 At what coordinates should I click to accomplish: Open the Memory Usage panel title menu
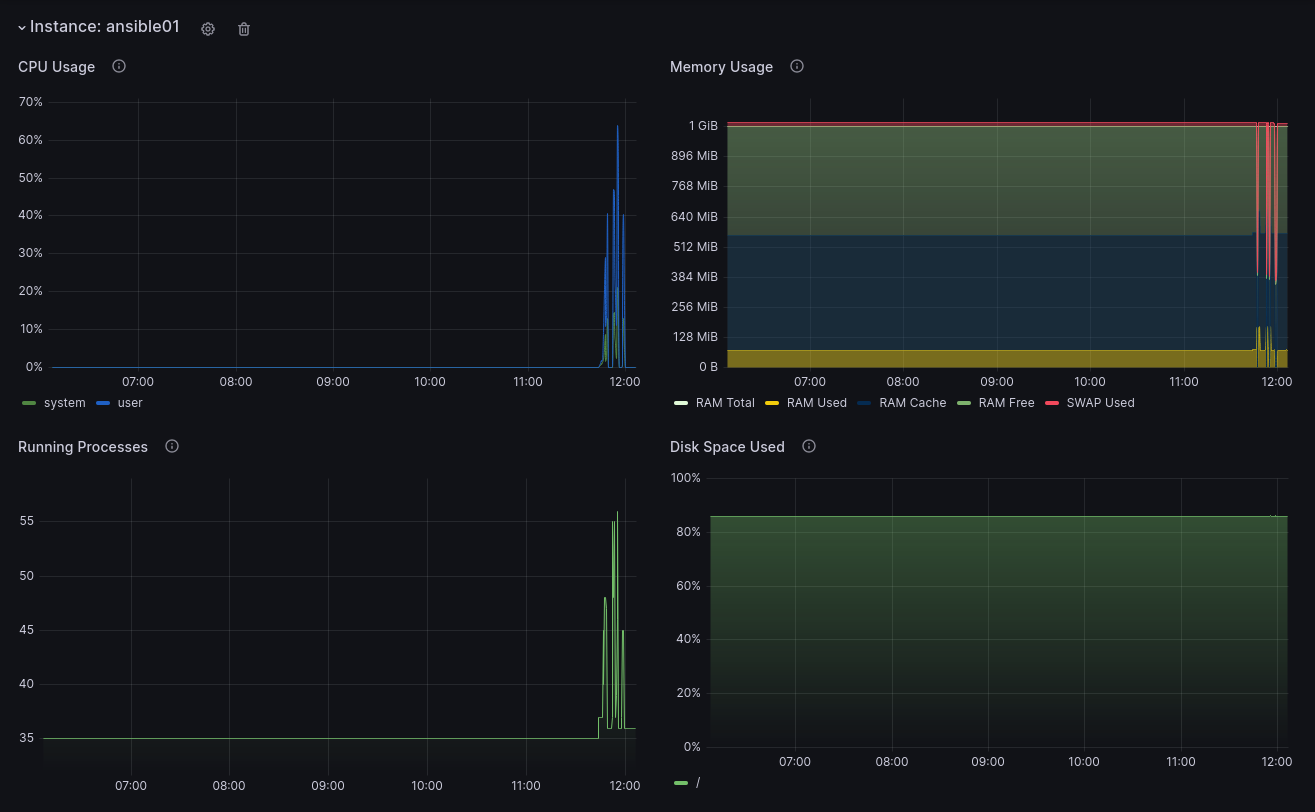721,66
